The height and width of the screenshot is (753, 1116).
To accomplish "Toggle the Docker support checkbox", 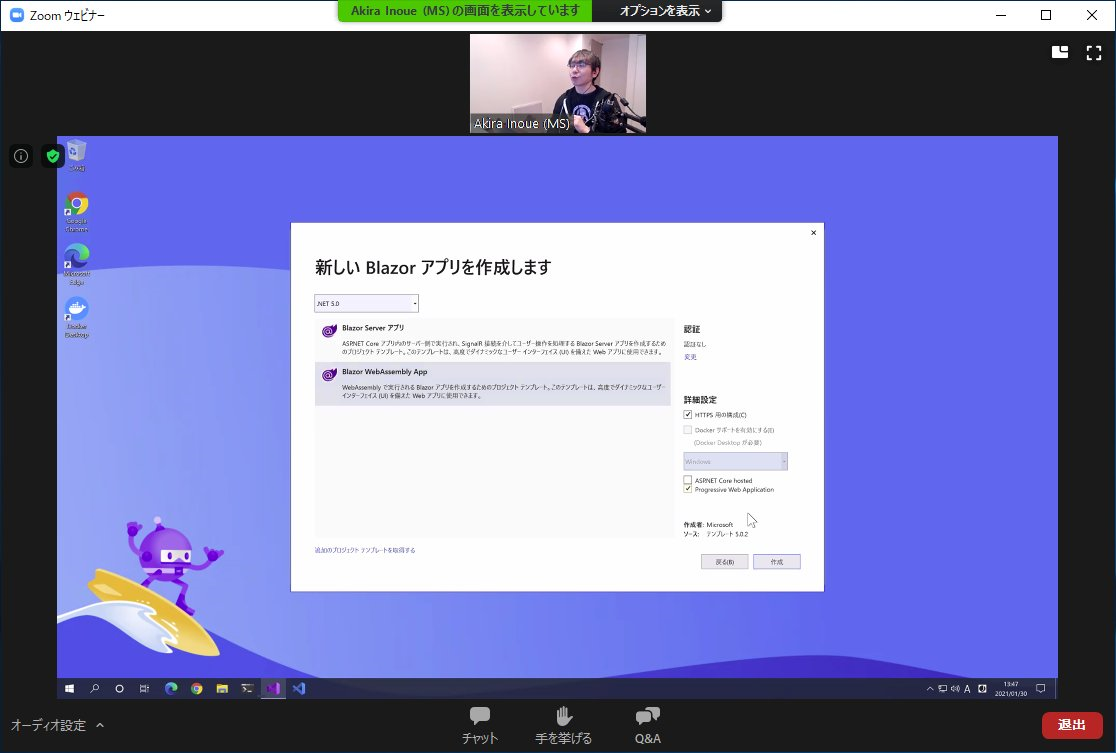I will pyautogui.click(x=688, y=430).
